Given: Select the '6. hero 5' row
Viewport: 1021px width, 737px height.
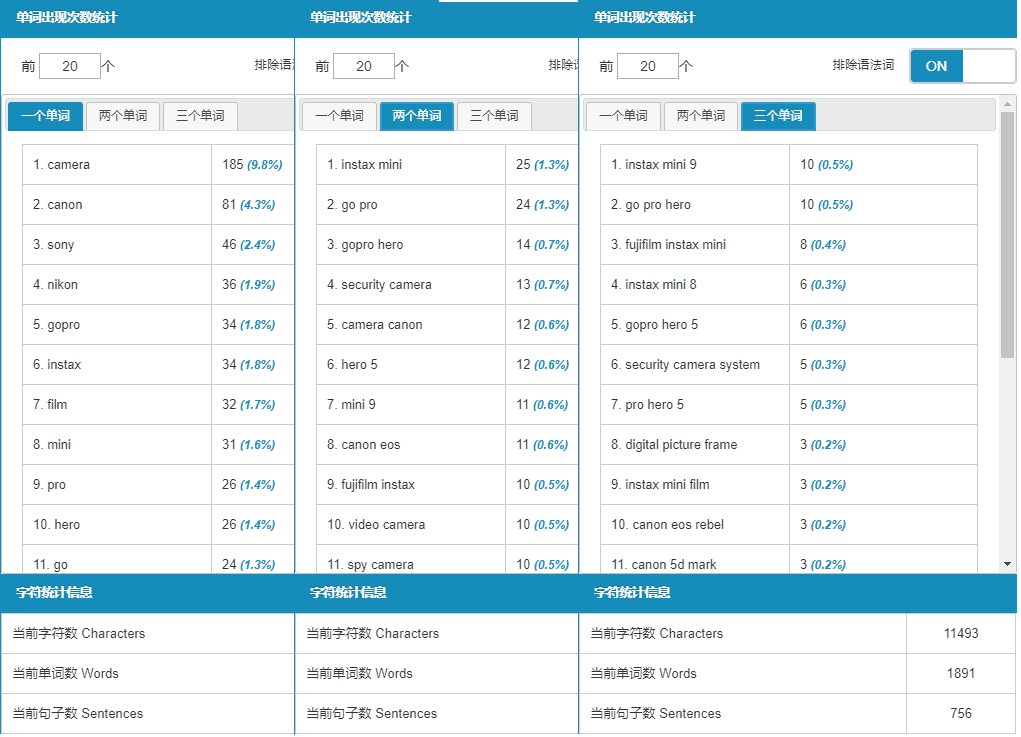Looking at the screenshot, I should (447, 364).
